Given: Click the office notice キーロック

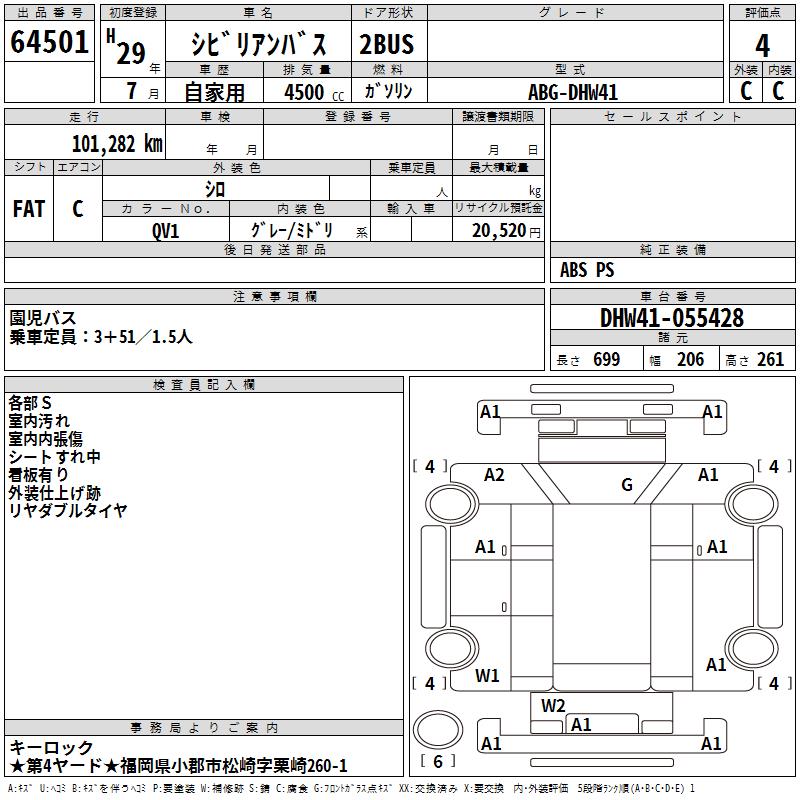Looking at the screenshot, I should (x=51, y=747).
